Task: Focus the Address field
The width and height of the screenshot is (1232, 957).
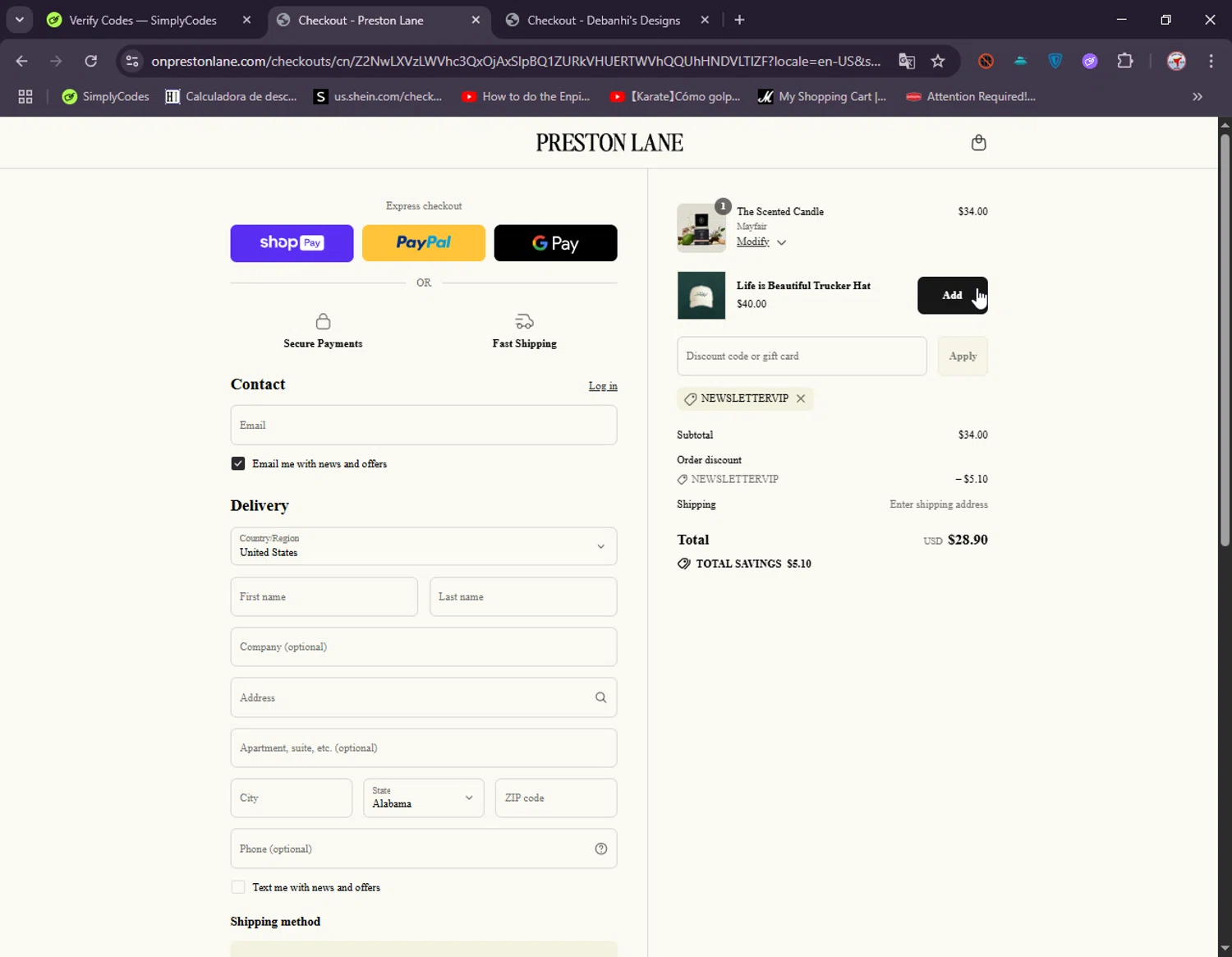Action: (424, 697)
